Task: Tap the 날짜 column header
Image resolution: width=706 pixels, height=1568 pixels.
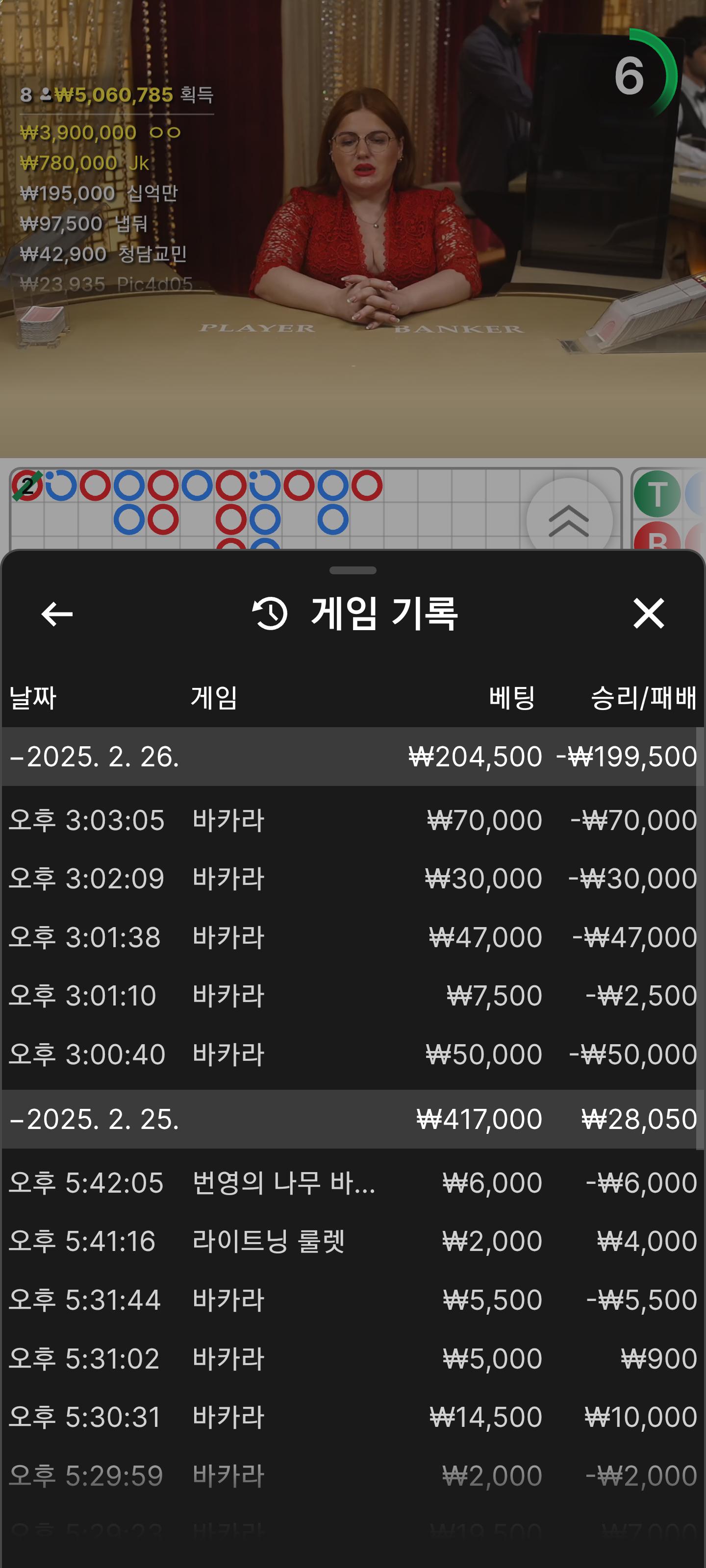Action: (33, 698)
